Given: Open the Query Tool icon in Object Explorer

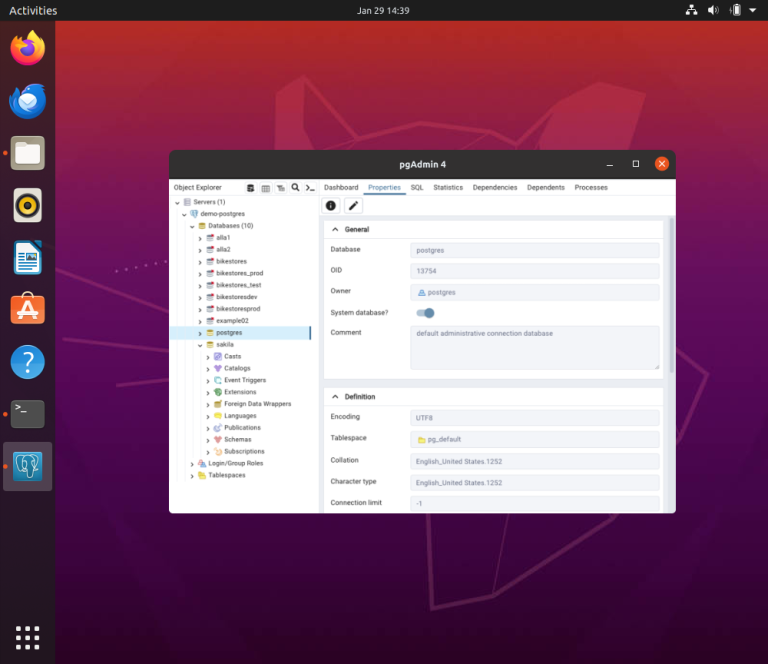Looking at the screenshot, I should point(250,188).
